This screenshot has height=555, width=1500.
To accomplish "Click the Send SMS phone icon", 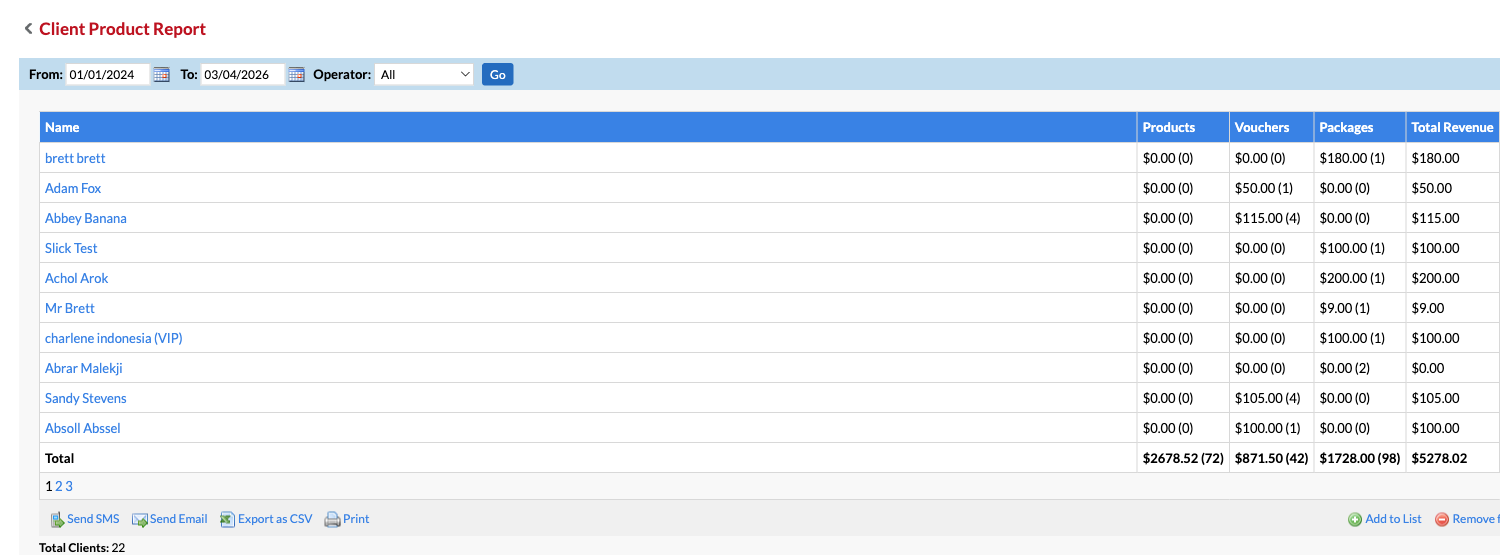I will point(57,519).
